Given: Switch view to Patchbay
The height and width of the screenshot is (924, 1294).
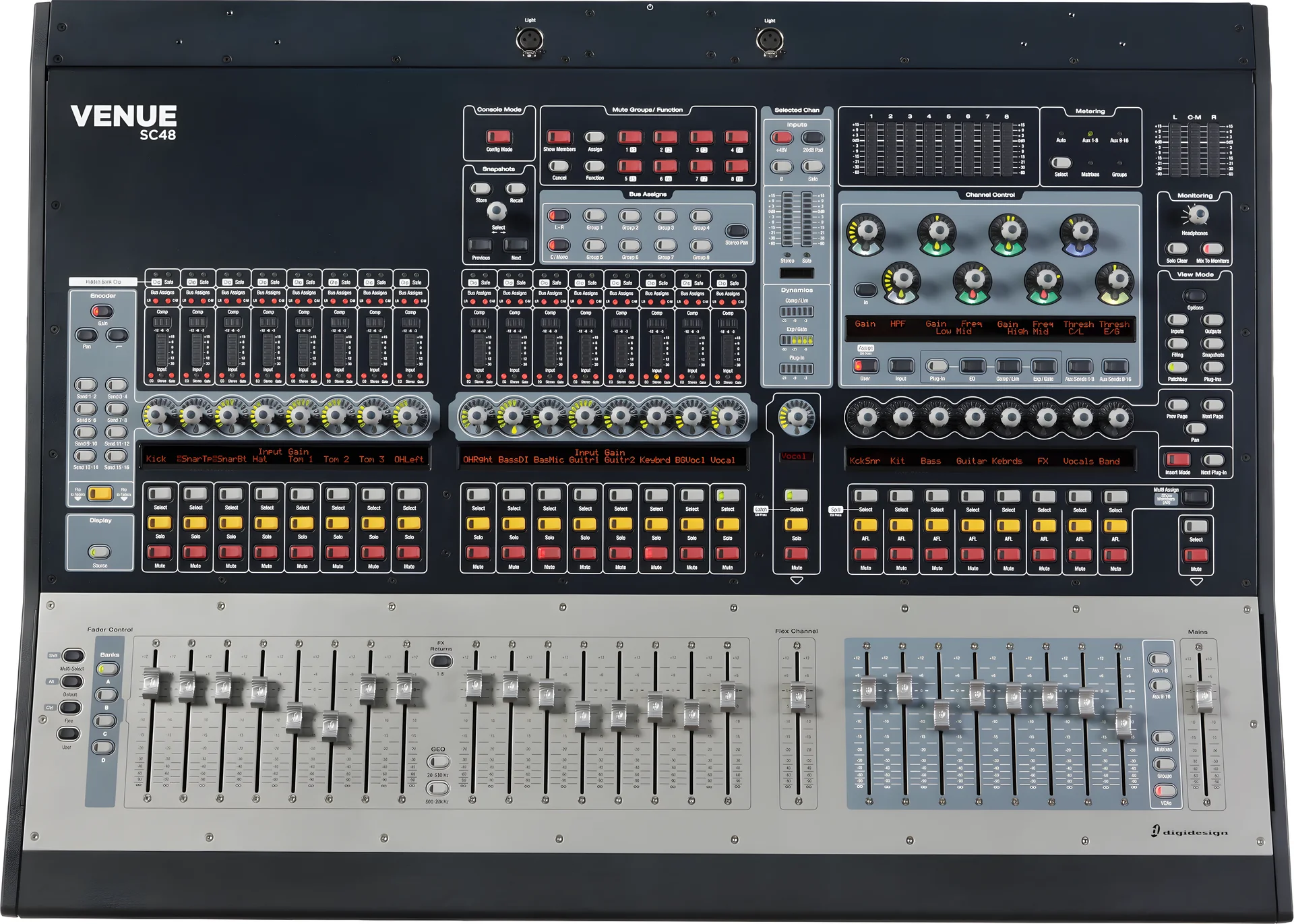Looking at the screenshot, I should pos(1177,367).
